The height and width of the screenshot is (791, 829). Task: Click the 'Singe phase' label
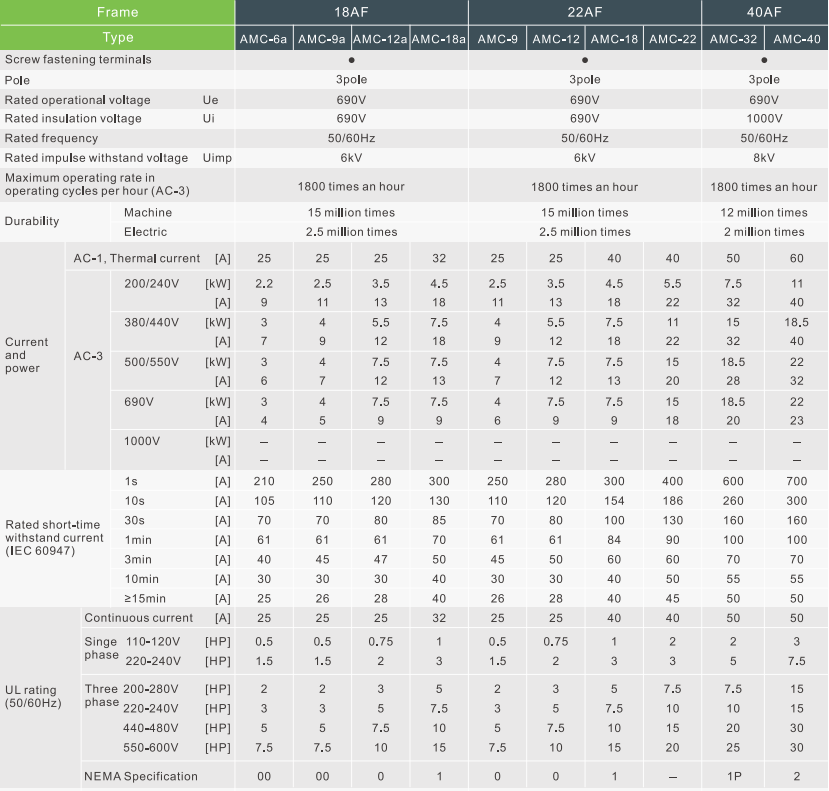102,648
